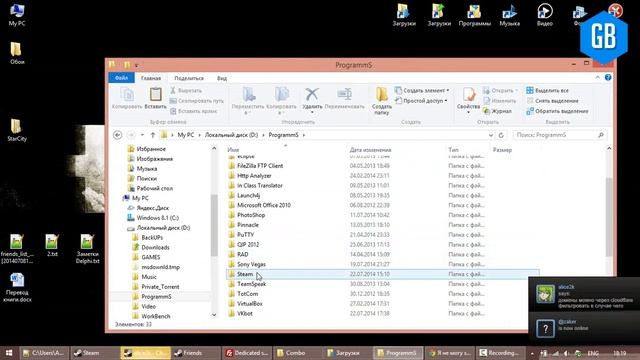Click the Windows Start button

point(9,353)
